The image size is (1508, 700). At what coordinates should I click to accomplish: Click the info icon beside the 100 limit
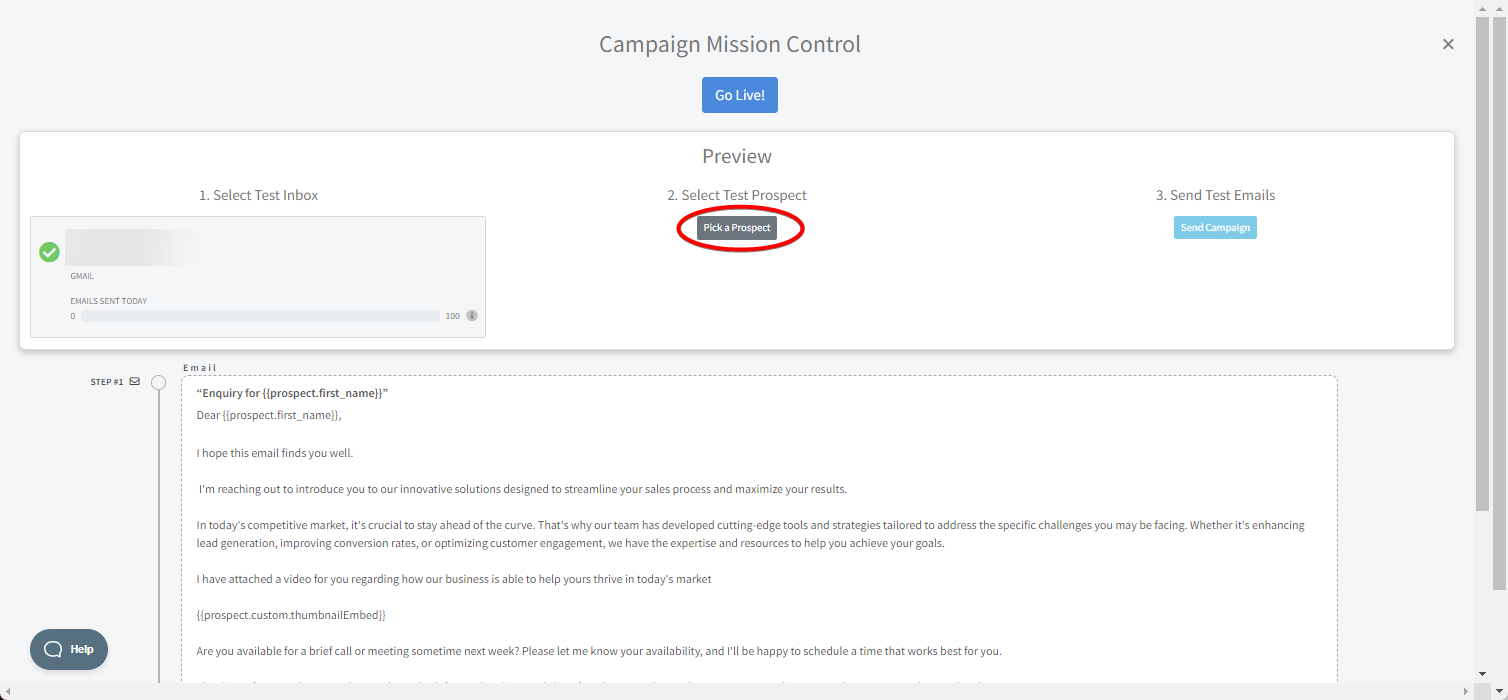point(472,316)
